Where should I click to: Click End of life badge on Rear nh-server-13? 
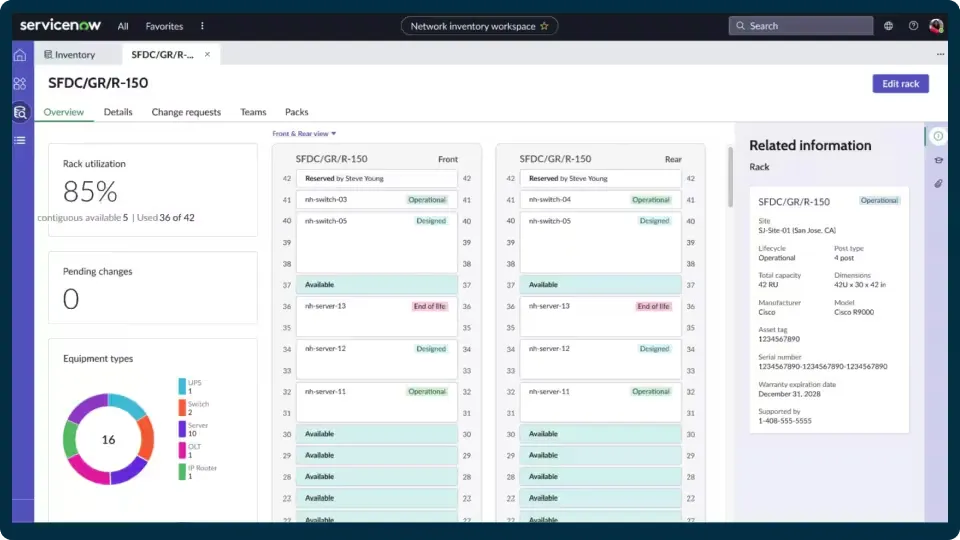pyautogui.click(x=653, y=306)
